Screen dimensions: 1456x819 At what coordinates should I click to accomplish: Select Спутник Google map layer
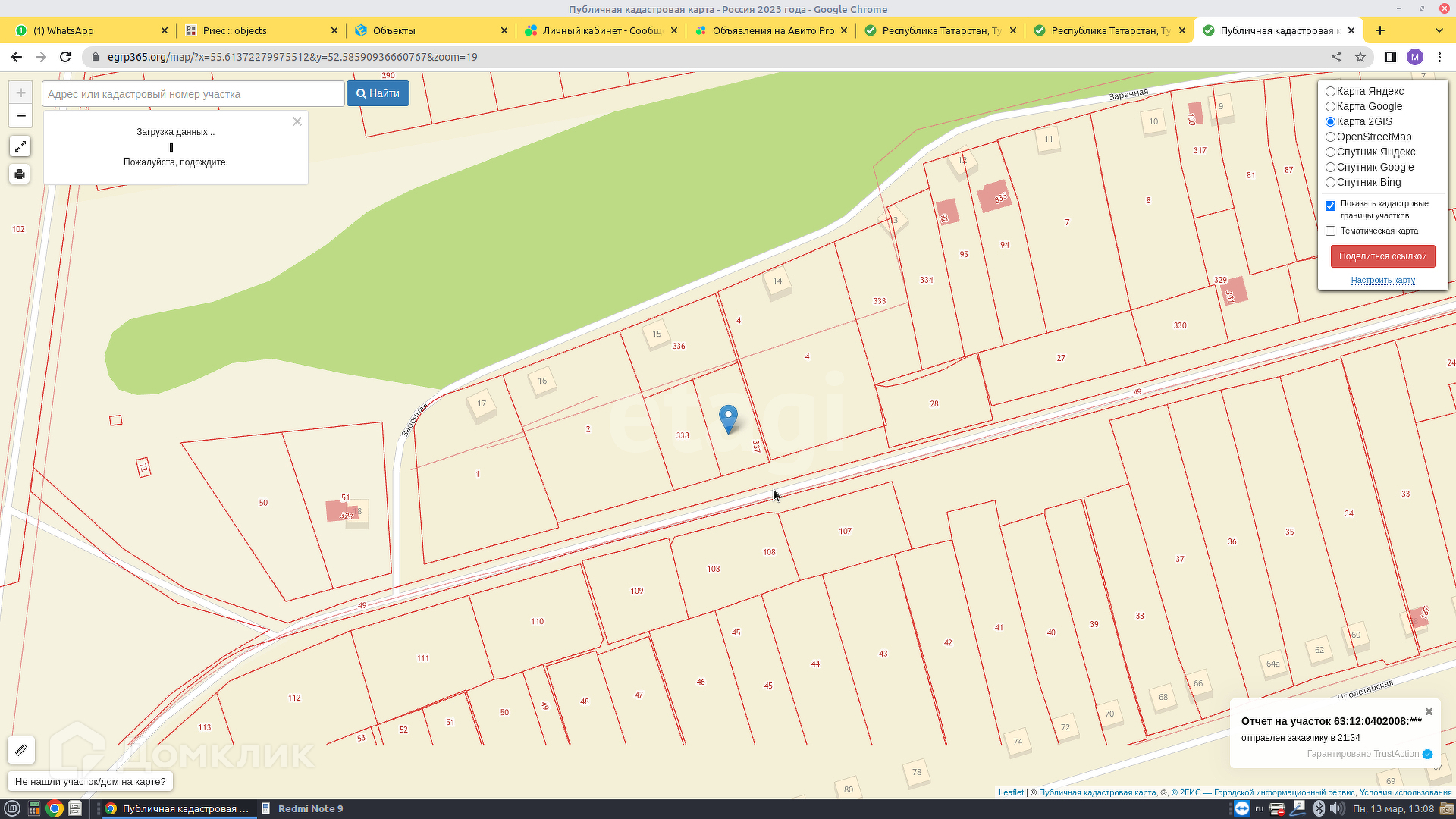point(1330,167)
